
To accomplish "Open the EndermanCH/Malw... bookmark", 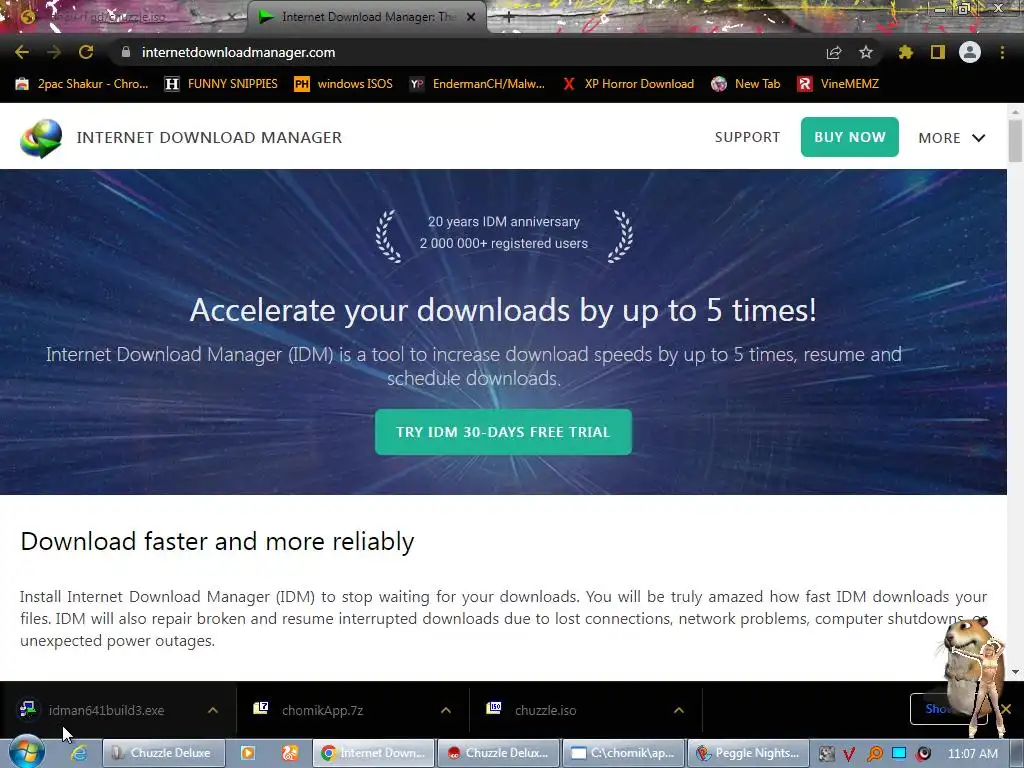I will point(477,84).
